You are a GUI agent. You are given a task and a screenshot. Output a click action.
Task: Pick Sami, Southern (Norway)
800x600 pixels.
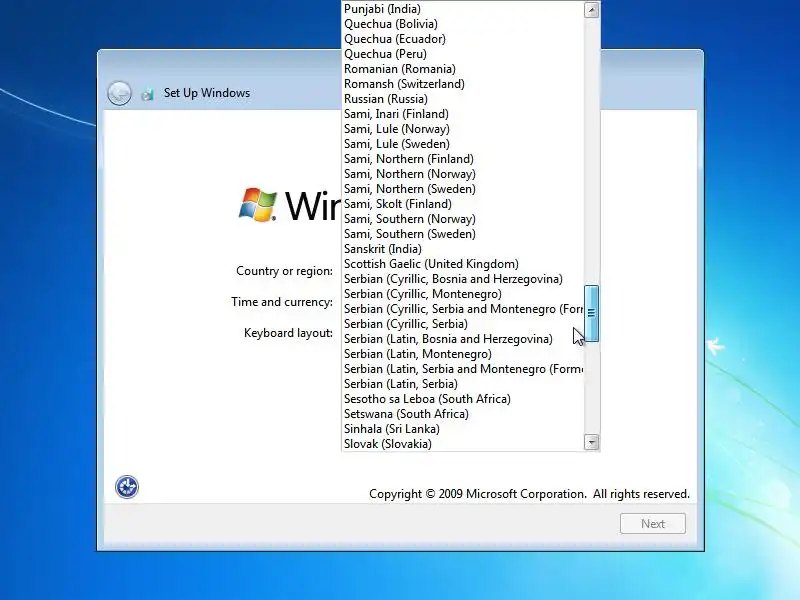click(x=463, y=219)
